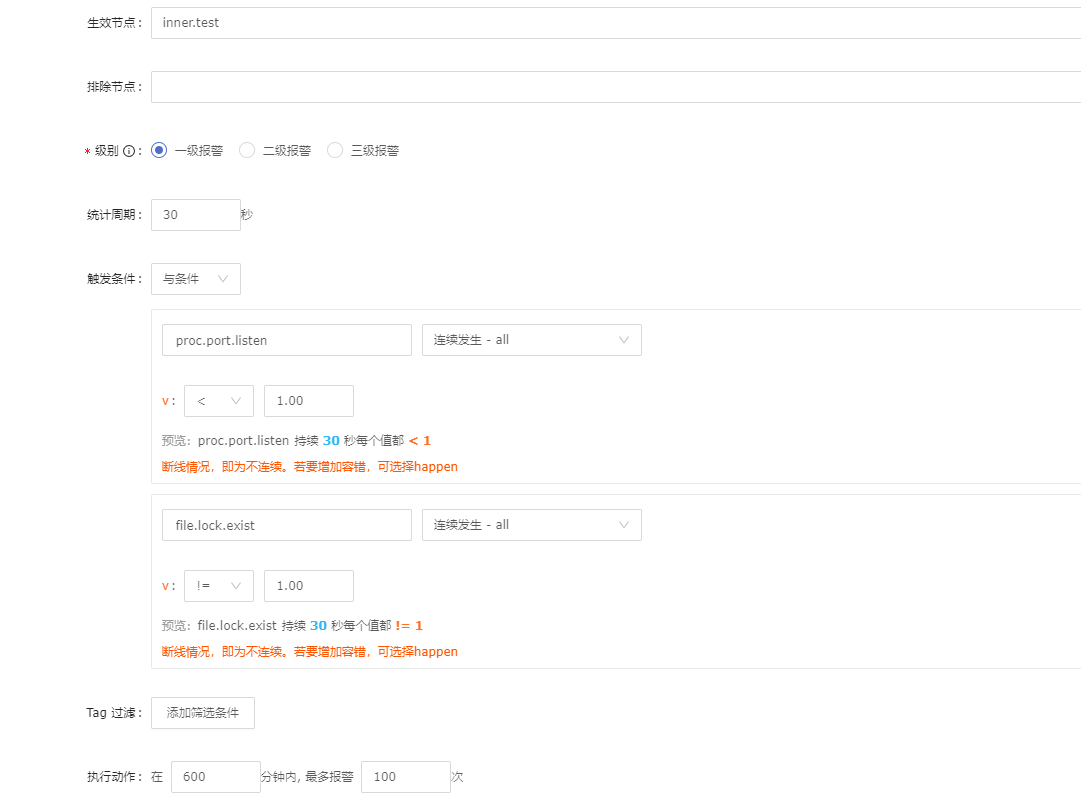Click the 600 minutes input field
This screenshot has width=1081, height=808.
pos(216,777)
